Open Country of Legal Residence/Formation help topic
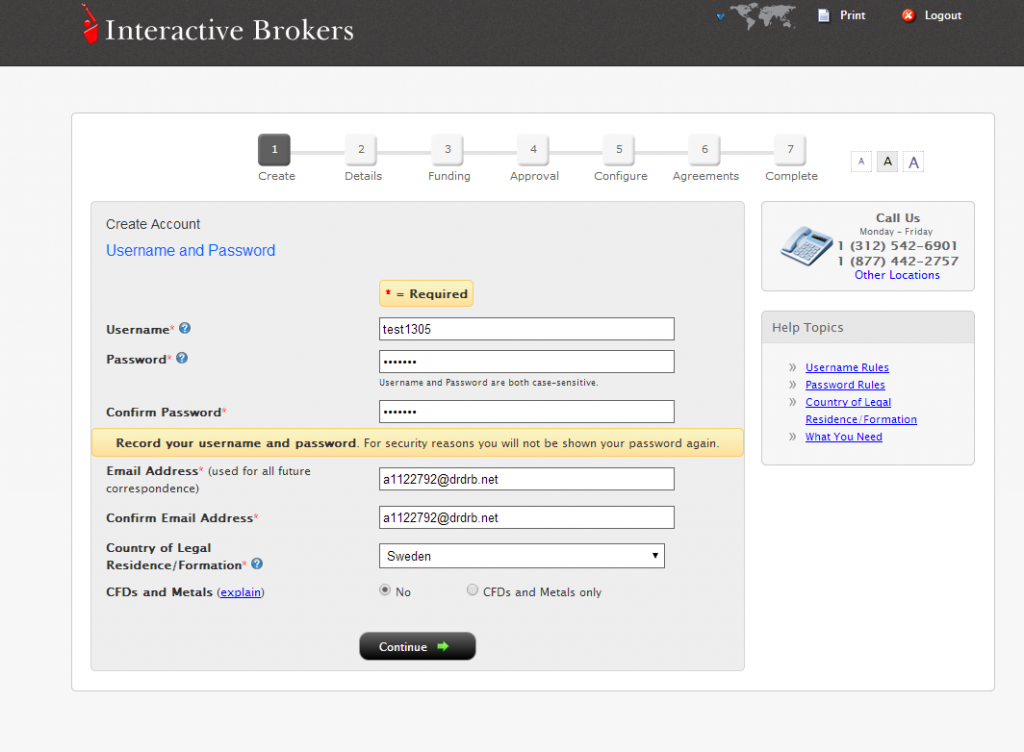The height and width of the screenshot is (752, 1024). [861, 411]
